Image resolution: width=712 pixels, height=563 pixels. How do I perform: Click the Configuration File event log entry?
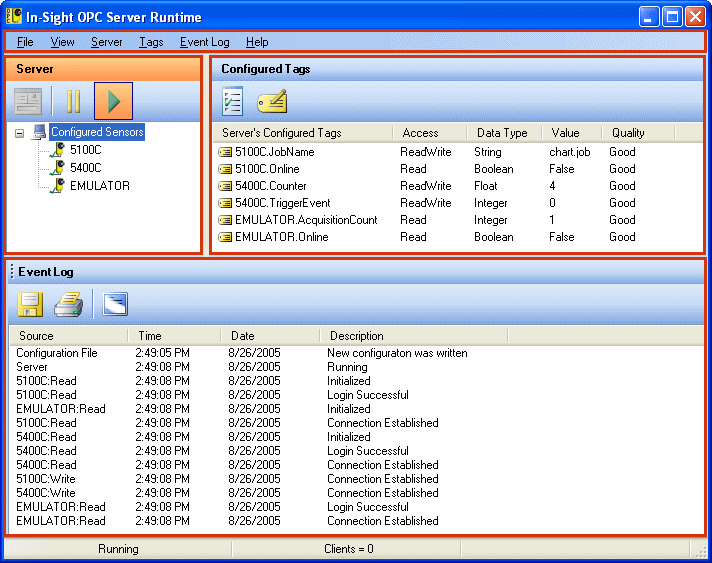57,353
